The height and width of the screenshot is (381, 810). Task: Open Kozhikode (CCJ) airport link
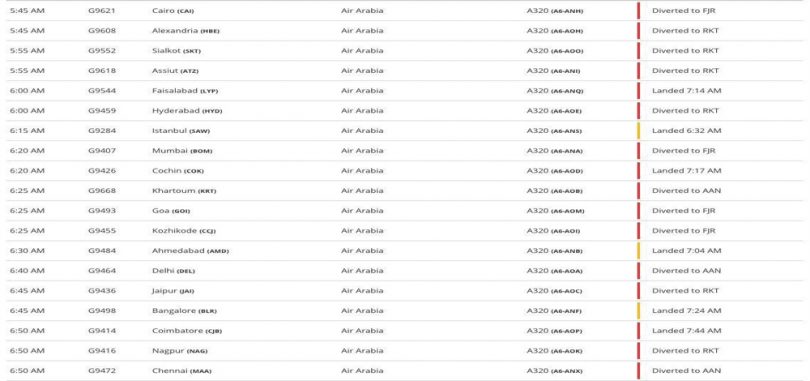184,231
